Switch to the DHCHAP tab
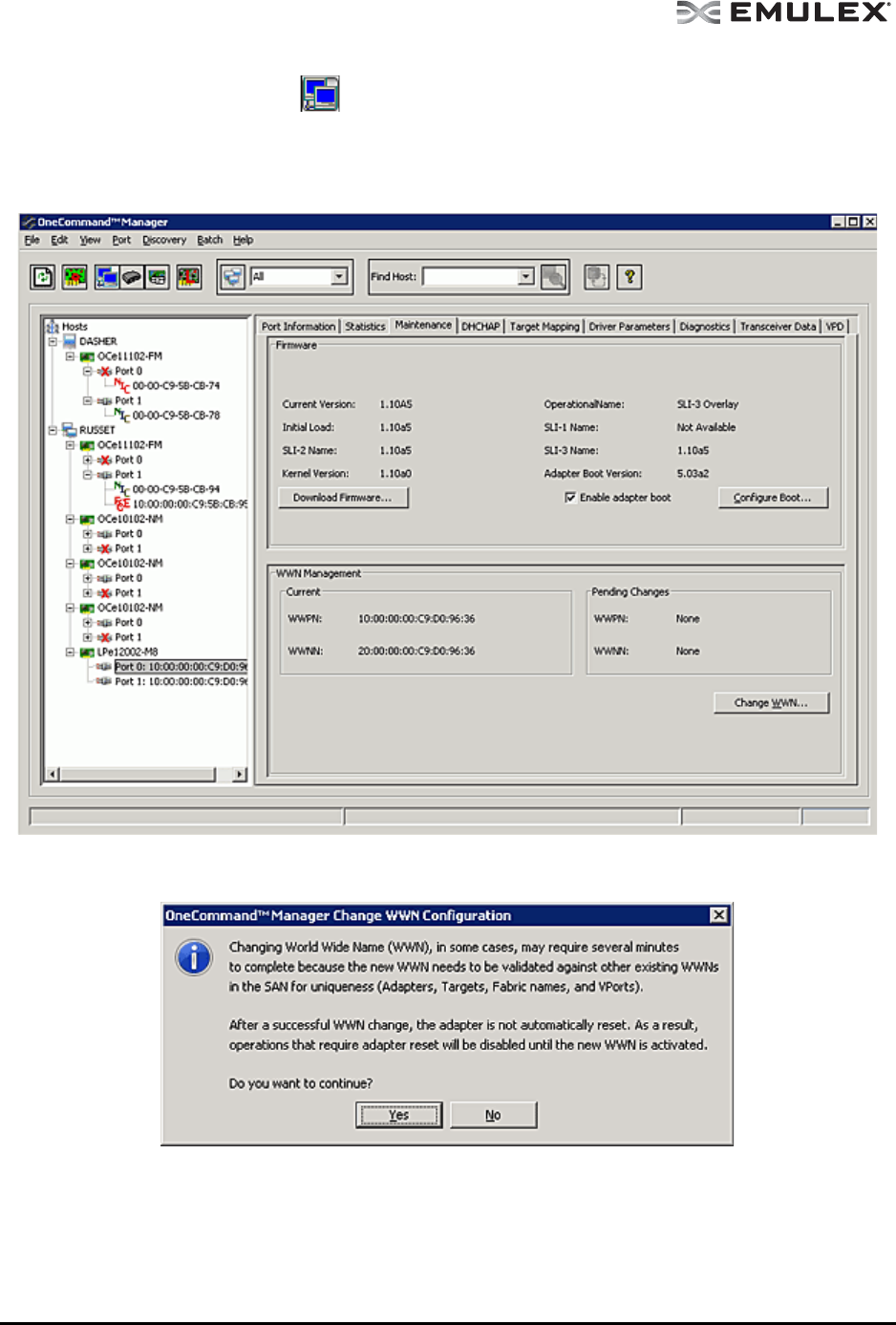Viewport: 896px width, 1325px height. 480,327
